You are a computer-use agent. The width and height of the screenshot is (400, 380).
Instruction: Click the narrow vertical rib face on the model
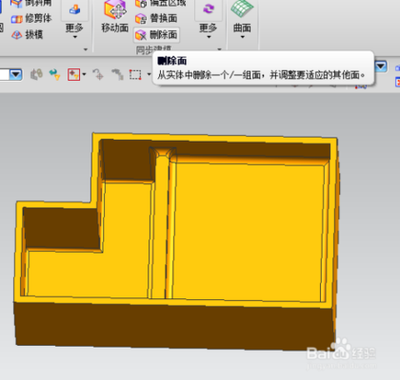[x=162, y=227]
